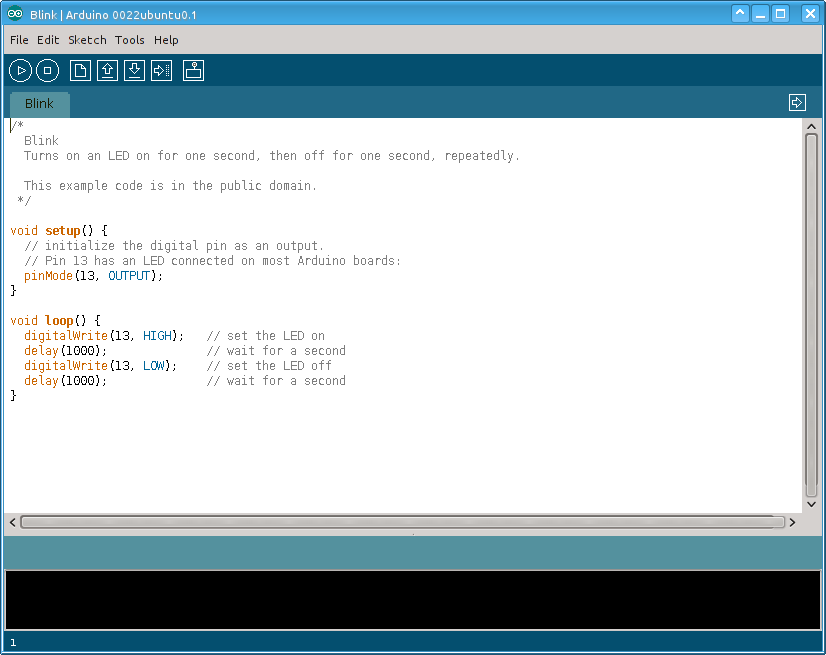Open the tab menu arrow icon

(x=797, y=103)
